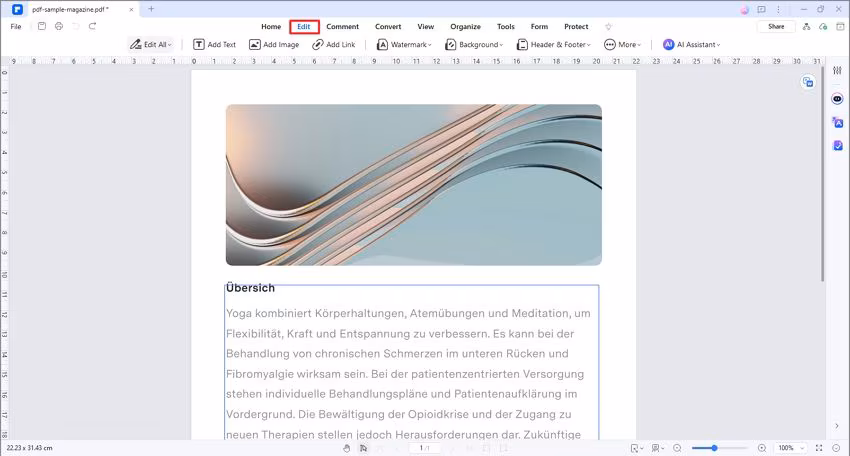Select the hand pan tool
850x456 pixels.
tap(346, 448)
